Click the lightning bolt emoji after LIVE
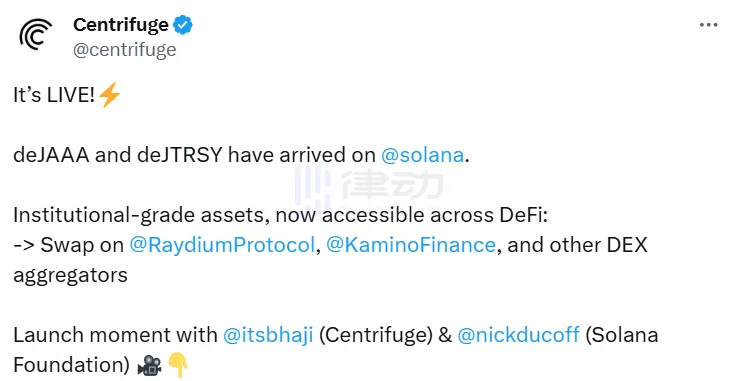This screenshot has width=738, height=381. point(110,94)
